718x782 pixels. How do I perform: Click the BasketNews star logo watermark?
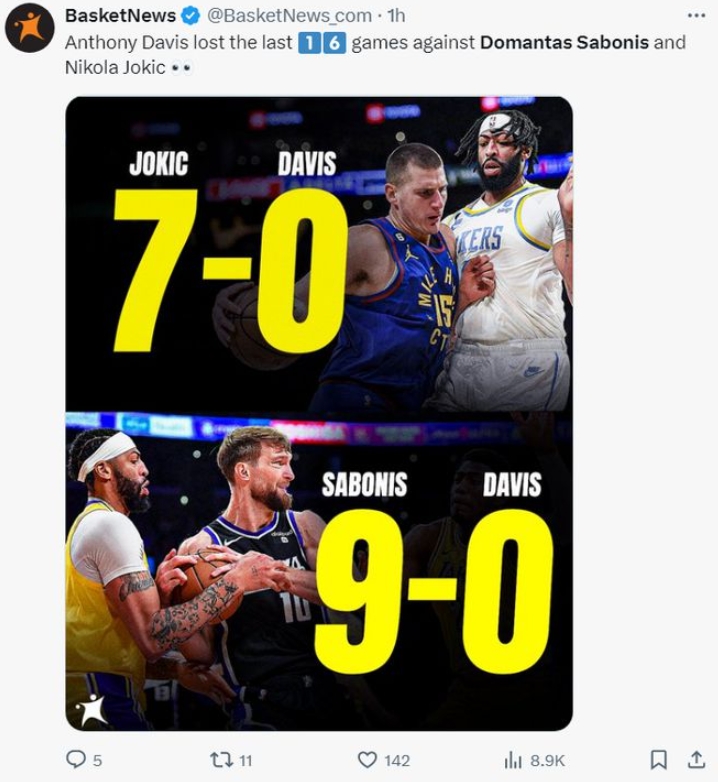(92, 708)
